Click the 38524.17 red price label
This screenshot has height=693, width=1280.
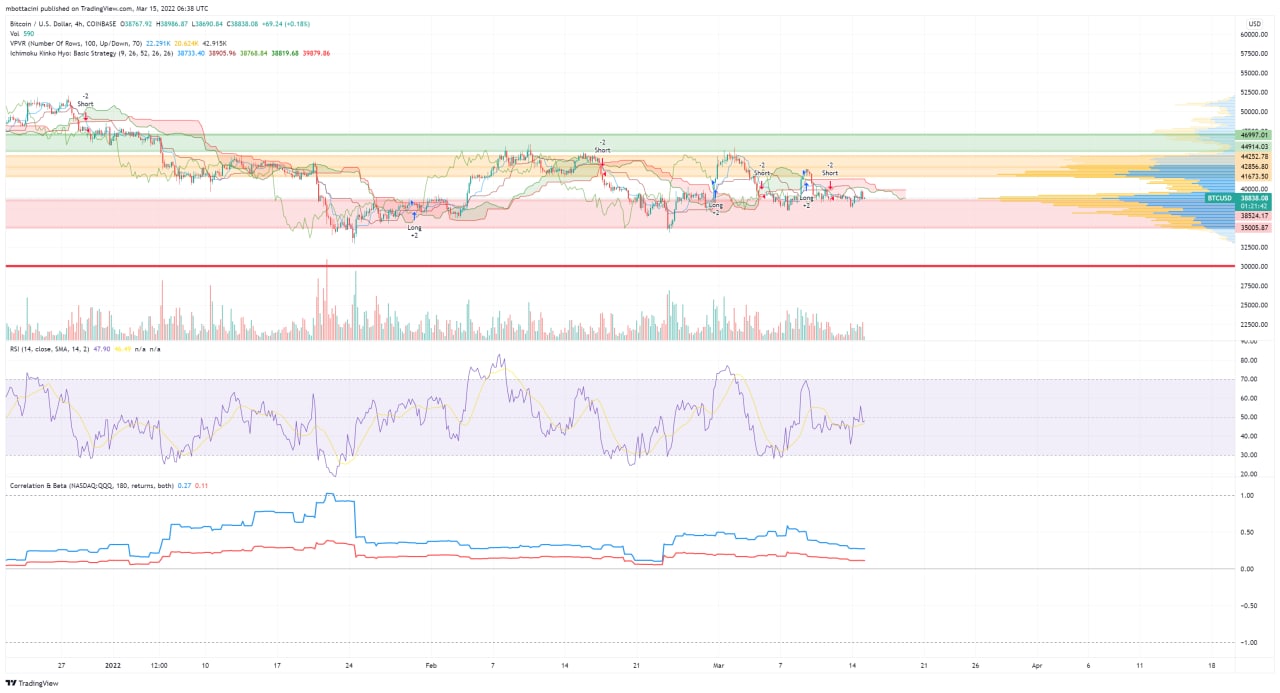(x=1254, y=216)
